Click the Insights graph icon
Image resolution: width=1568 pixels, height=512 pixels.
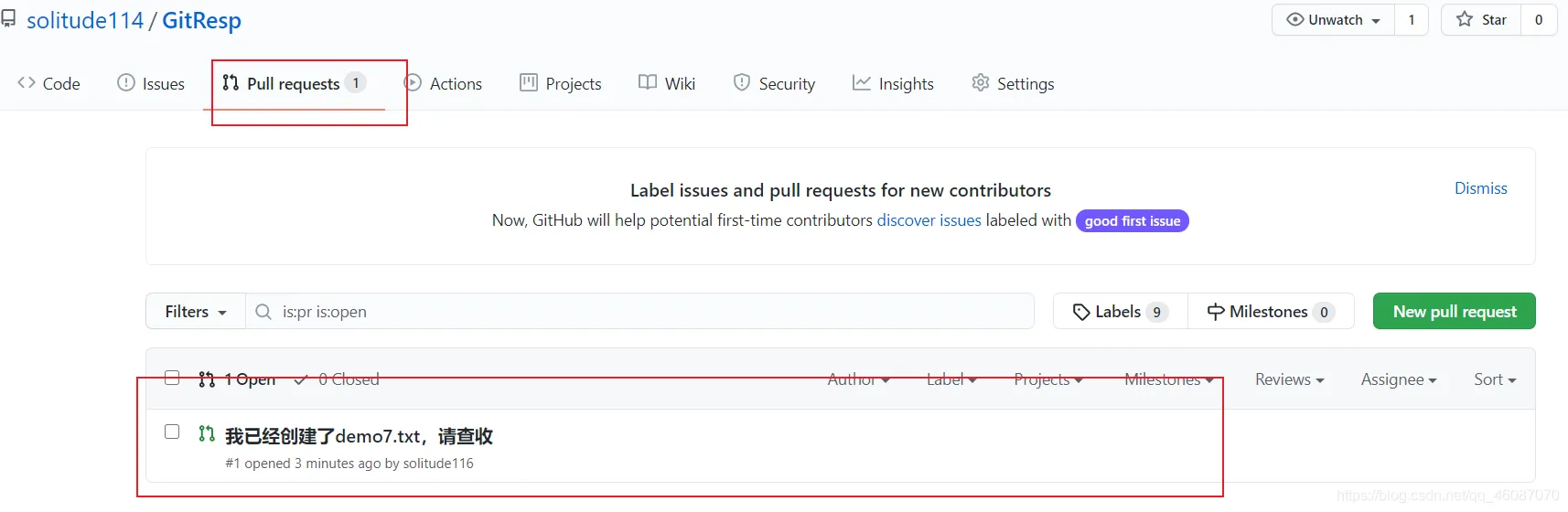pyautogui.click(x=862, y=83)
